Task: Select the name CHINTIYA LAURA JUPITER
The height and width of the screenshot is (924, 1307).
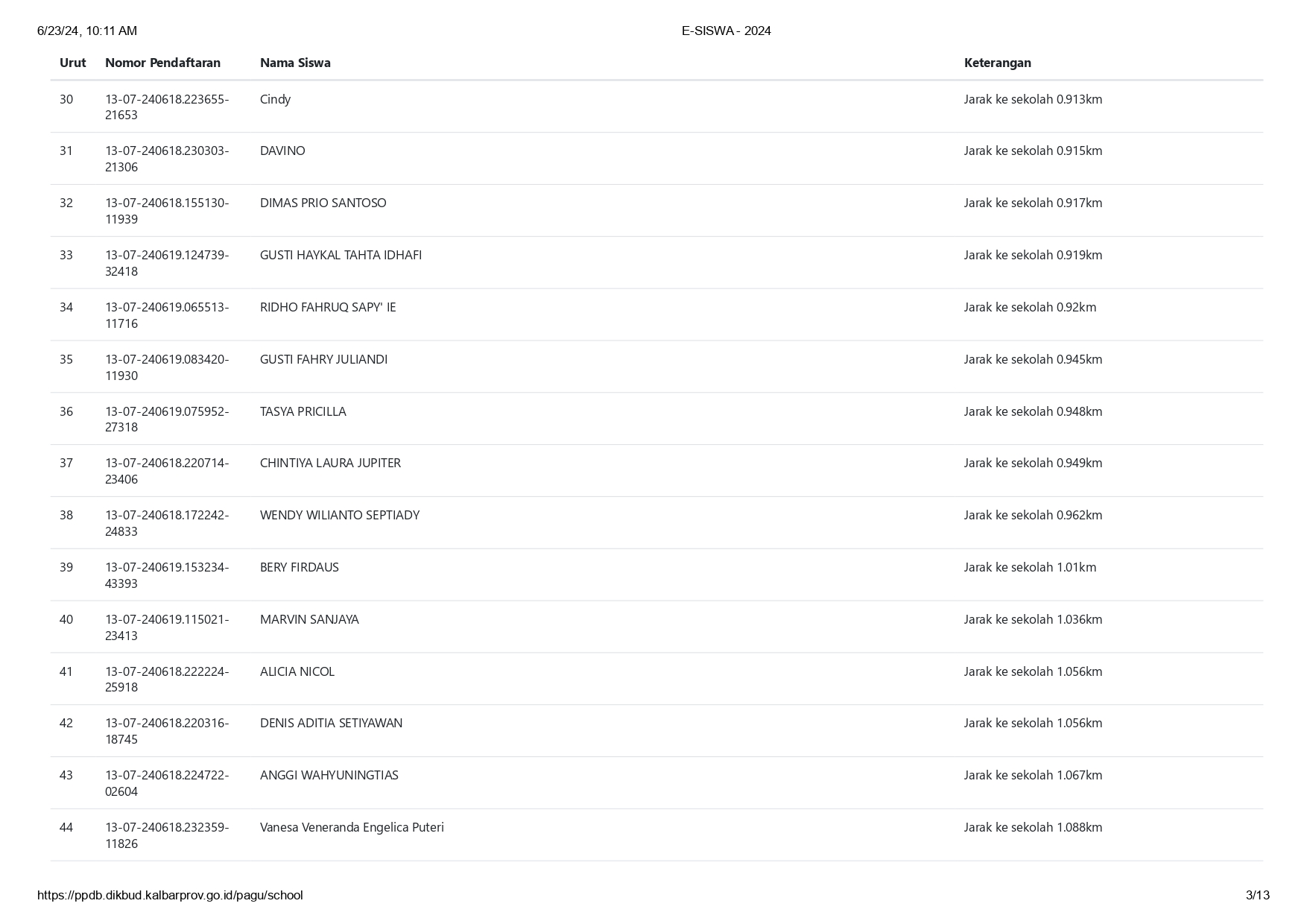Action: (x=330, y=463)
